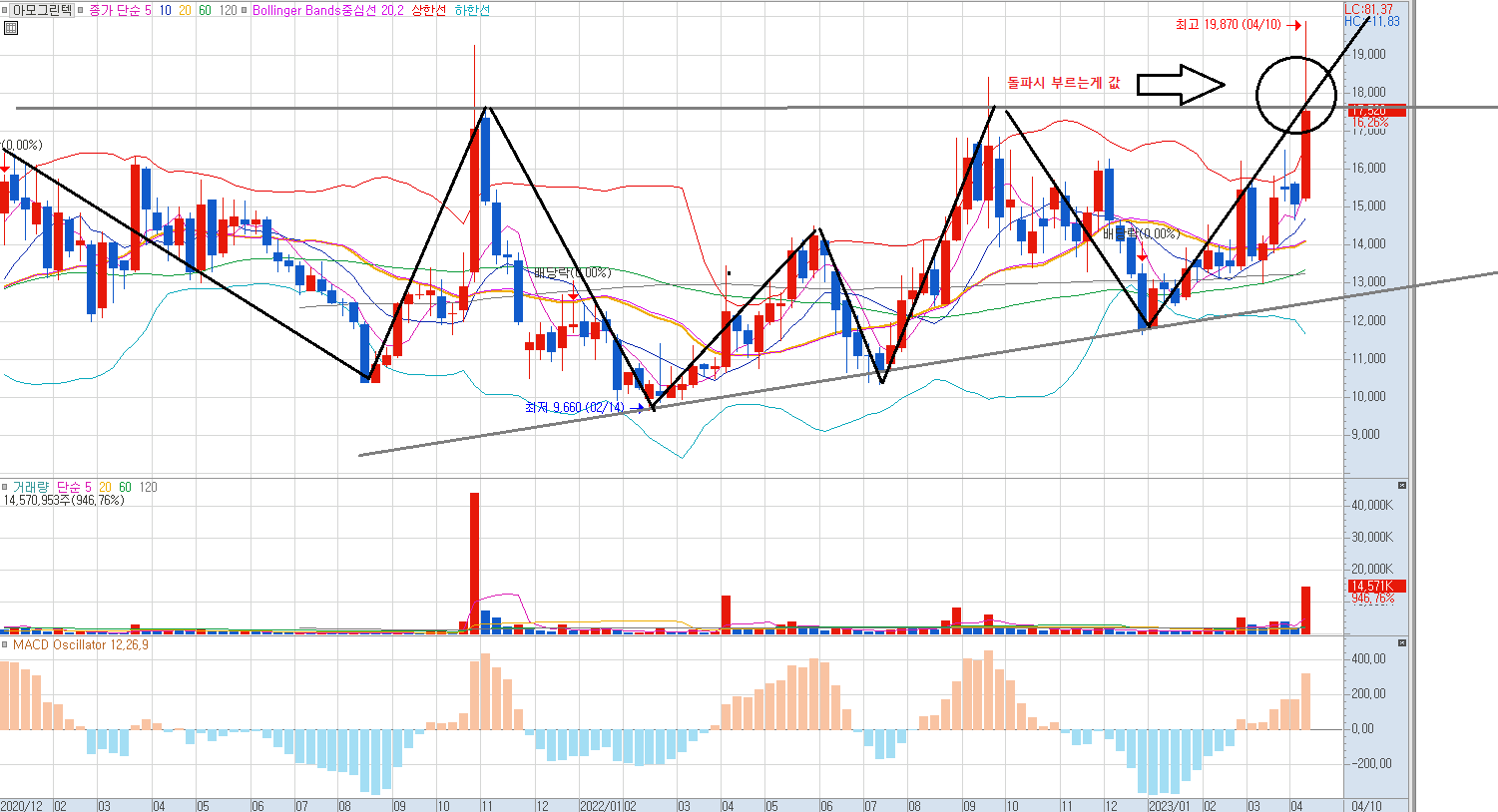
Task: Click the 14,570,953주(946.76%) volume readout
Action: click(64, 500)
